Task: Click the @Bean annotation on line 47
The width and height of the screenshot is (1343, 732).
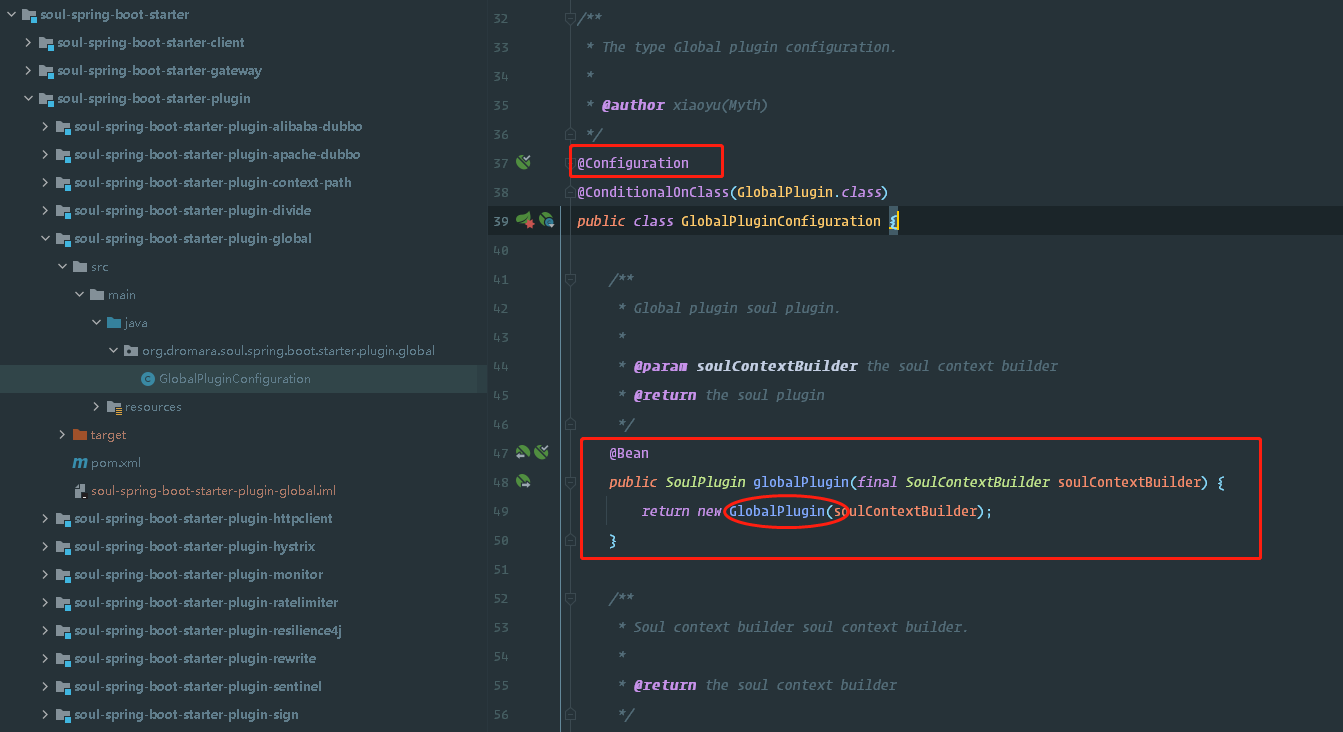Action: coord(629,453)
